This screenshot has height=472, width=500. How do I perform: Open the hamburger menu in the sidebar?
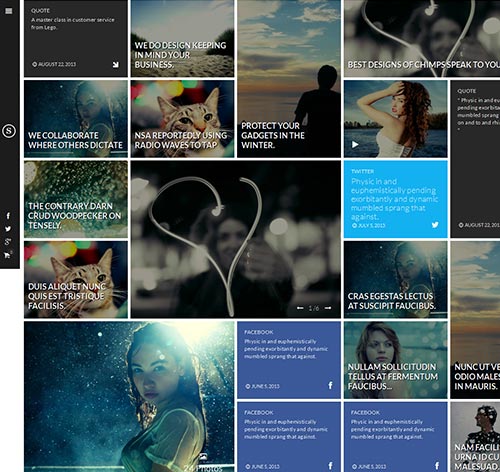click(x=9, y=11)
